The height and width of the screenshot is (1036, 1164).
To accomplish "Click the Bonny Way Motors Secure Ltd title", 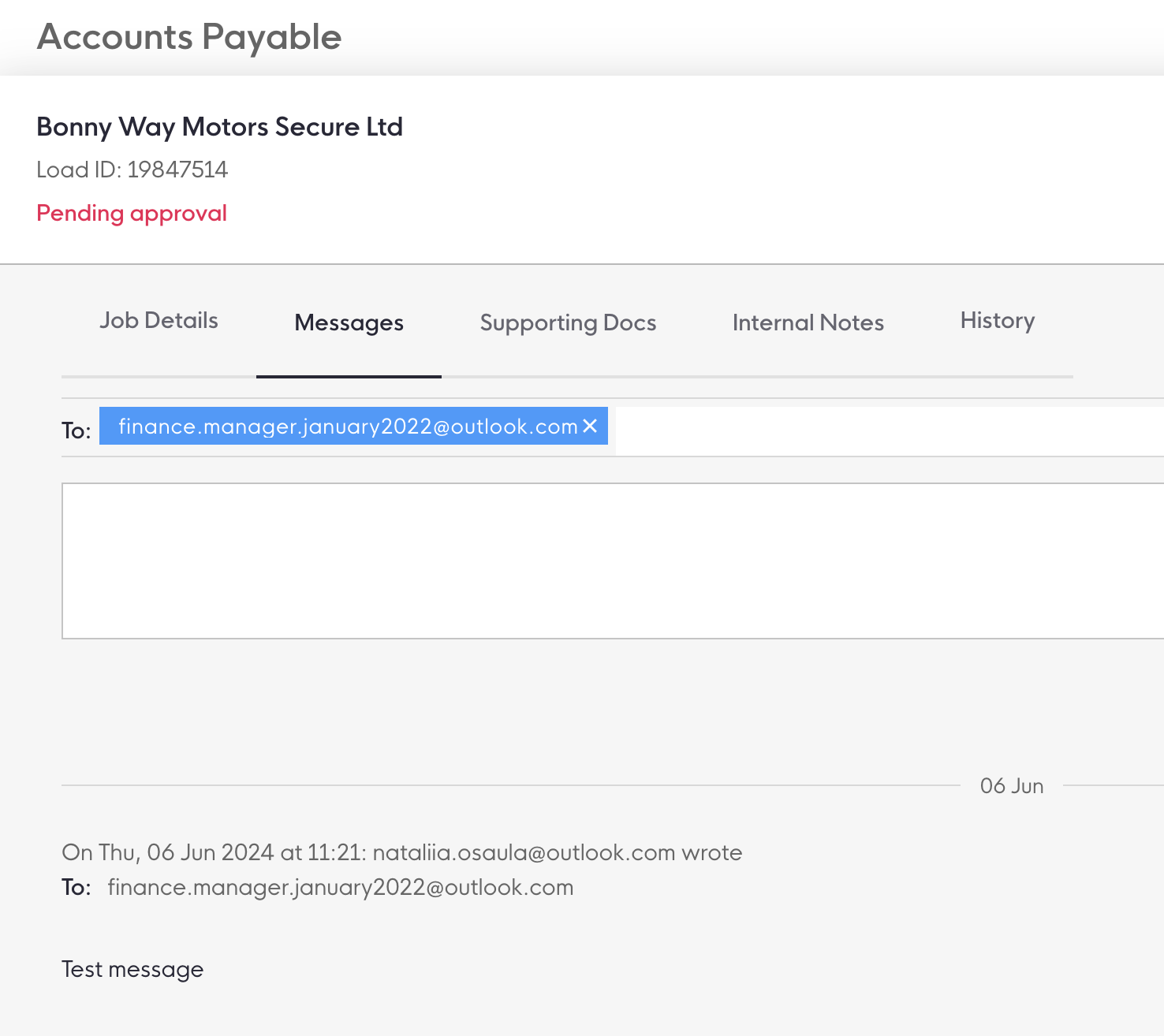I will click(219, 127).
